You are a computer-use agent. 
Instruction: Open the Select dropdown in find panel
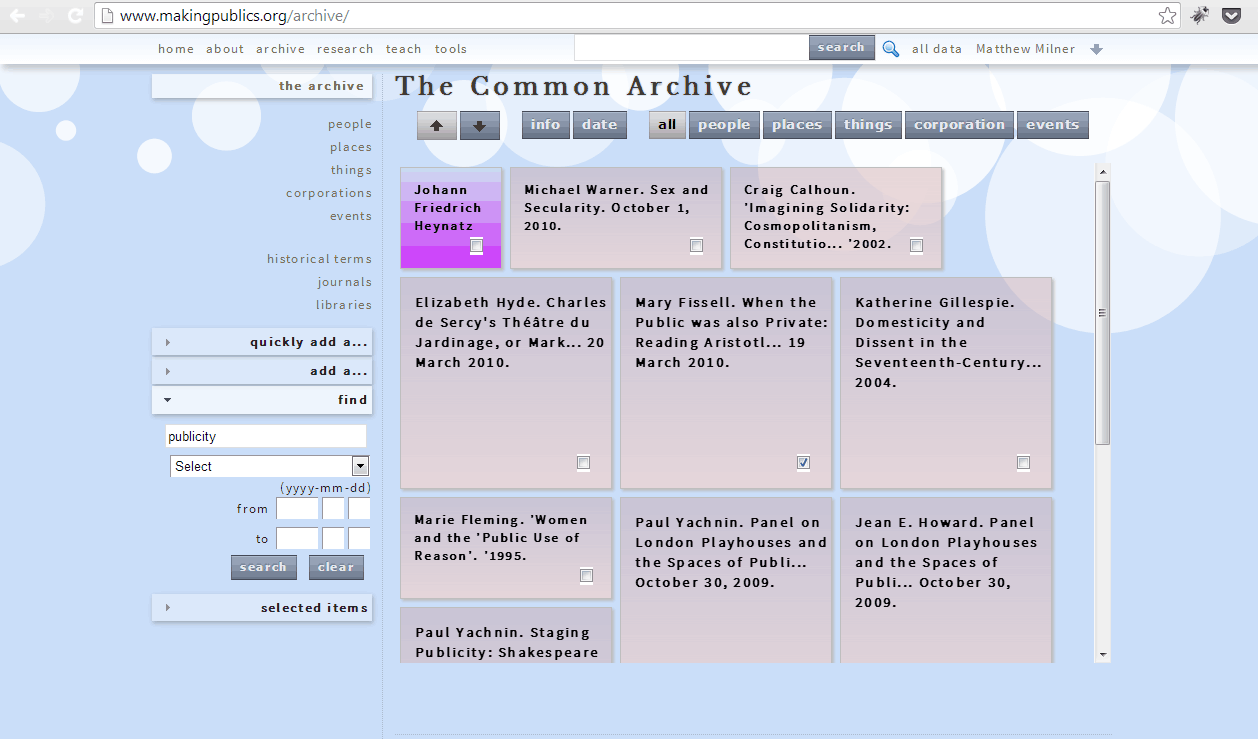[270, 466]
